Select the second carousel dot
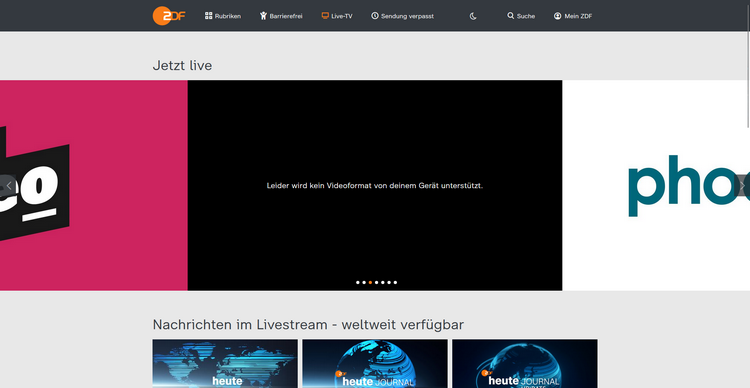This screenshot has width=750, height=388. coord(364,282)
